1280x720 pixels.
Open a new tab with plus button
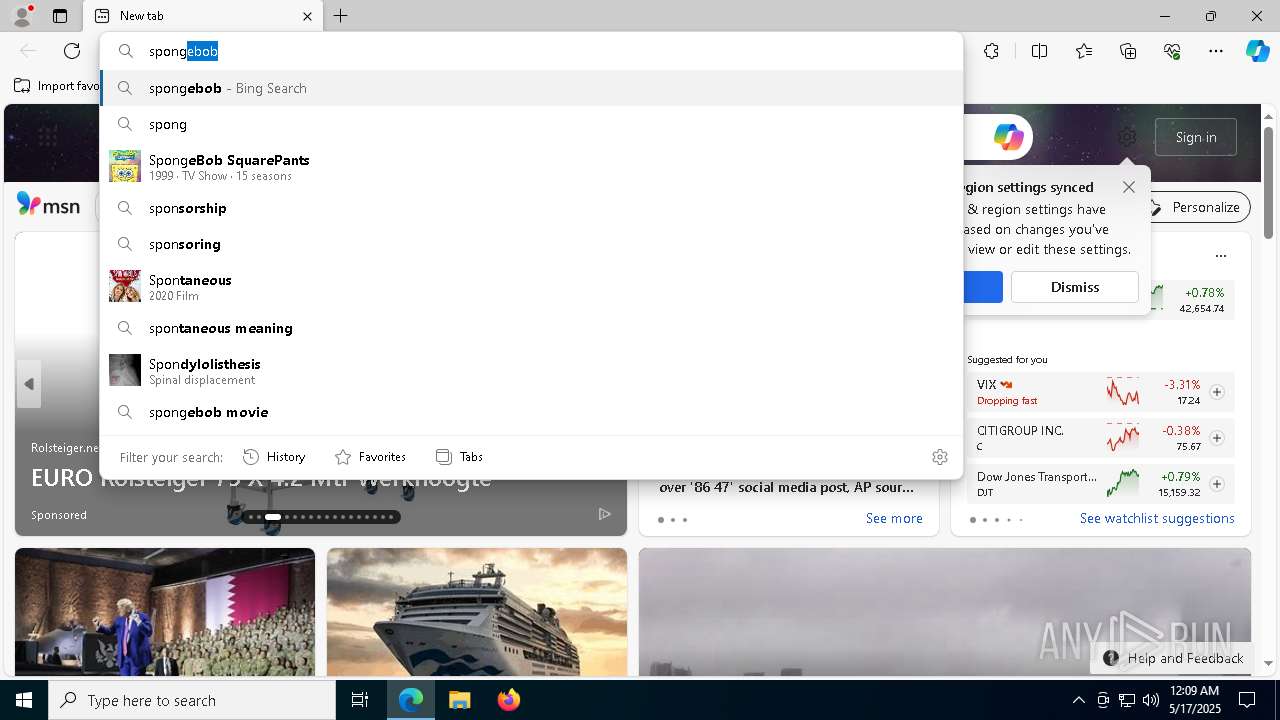coord(341,16)
